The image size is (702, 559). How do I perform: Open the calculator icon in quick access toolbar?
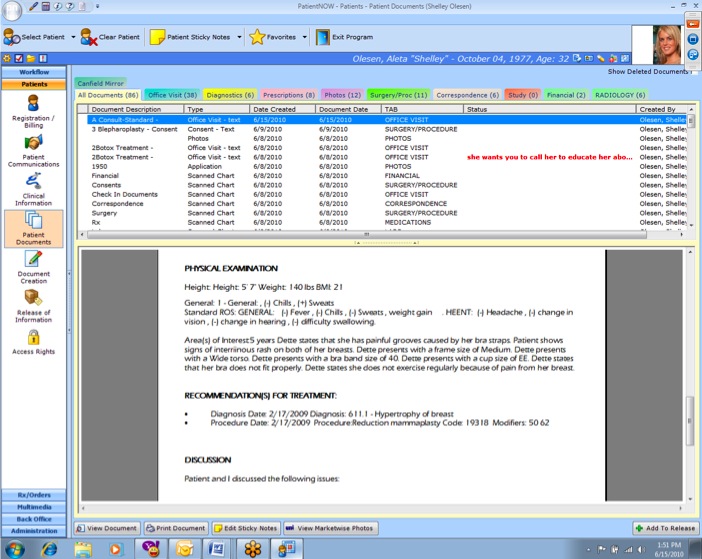pos(46,6)
